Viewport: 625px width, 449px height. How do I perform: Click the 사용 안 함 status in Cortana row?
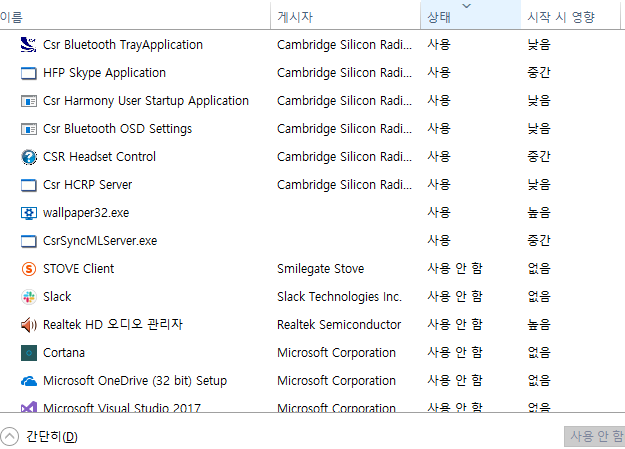[x=455, y=353]
